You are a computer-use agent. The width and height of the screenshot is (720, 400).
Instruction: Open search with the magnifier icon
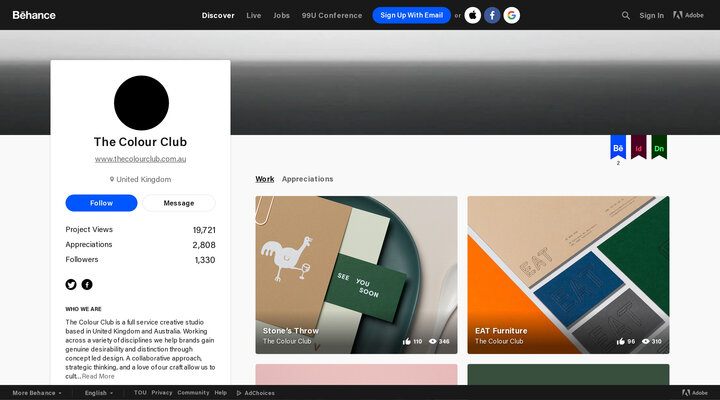(625, 15)
